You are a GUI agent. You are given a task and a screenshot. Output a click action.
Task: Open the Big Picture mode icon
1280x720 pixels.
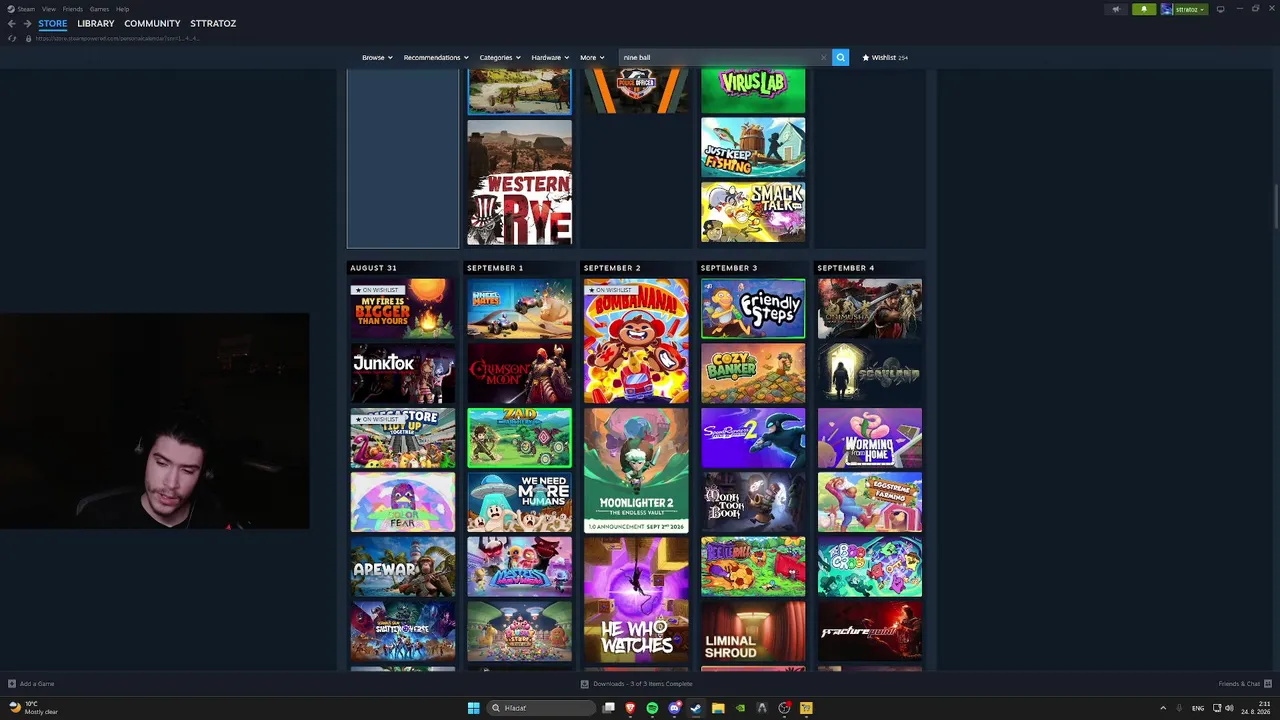click(x=1220, y=9)
